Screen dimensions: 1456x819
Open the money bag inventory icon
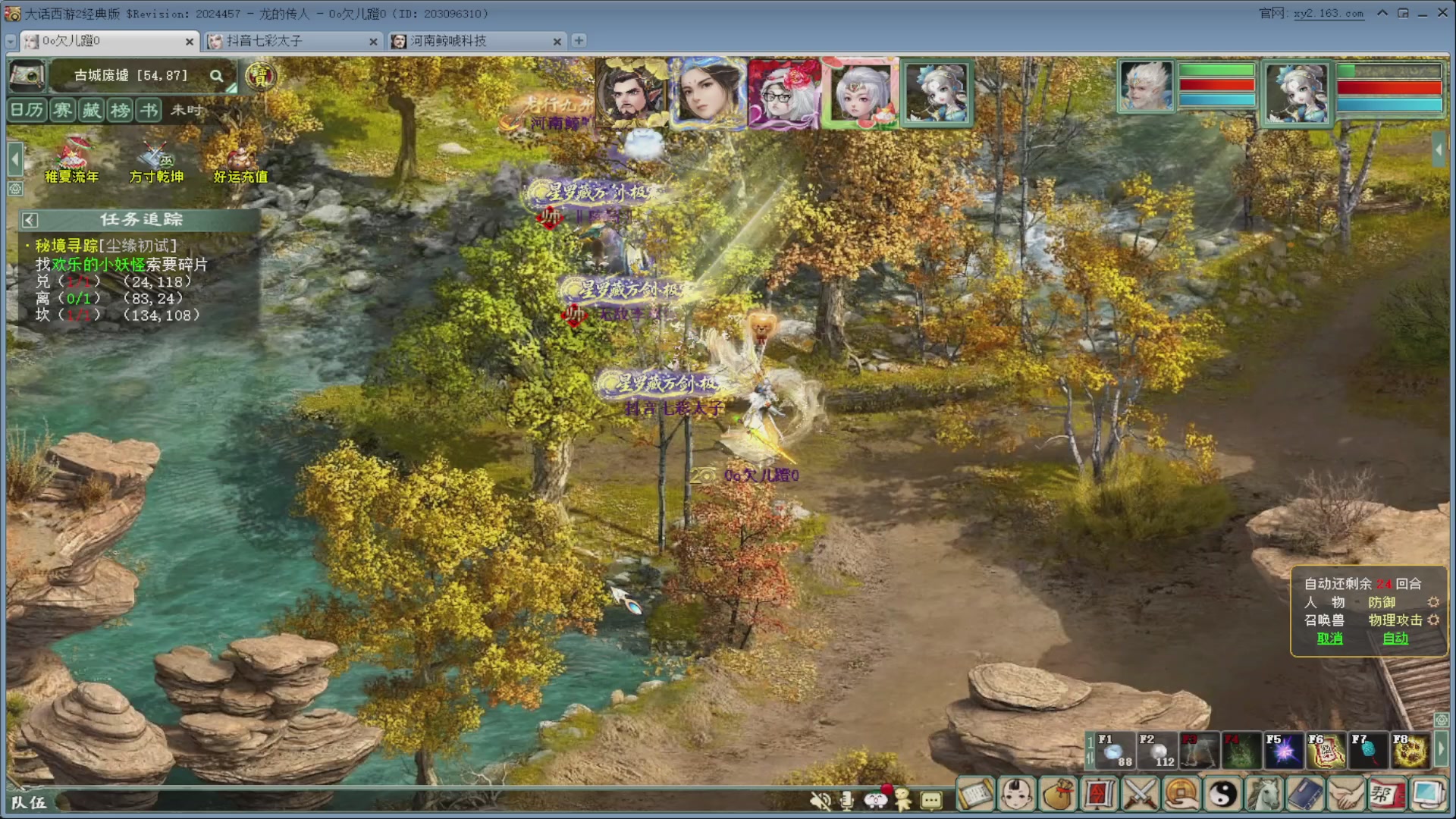pos(1058,795)
